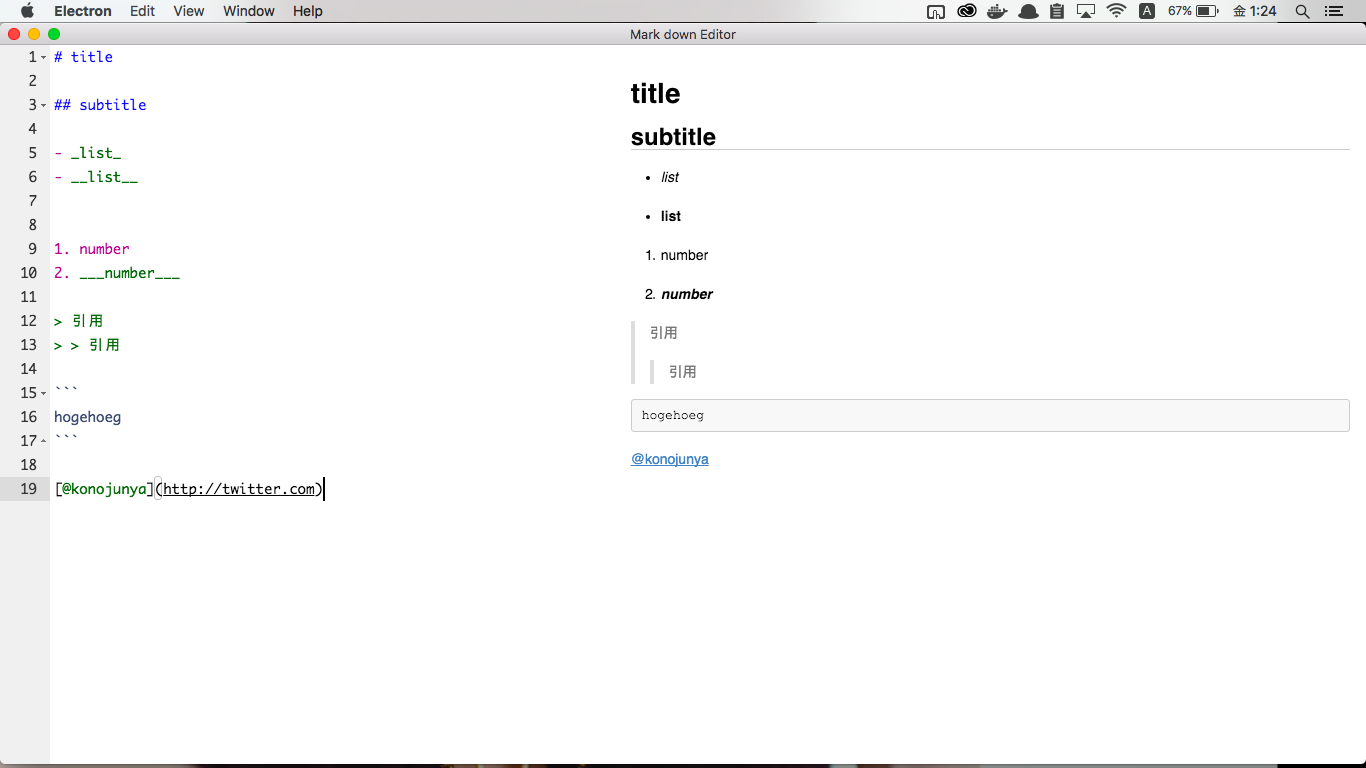Collapse the subtitle section fold arrow
This screenshot has height=768, width=1366.
pyautogui.click(x=43, y=104)
